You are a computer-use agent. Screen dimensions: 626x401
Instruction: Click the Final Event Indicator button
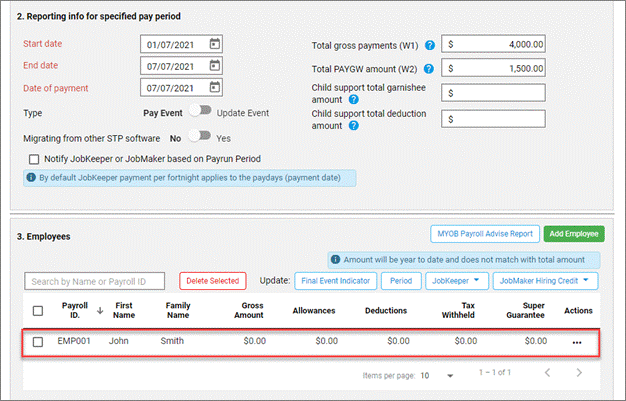[x=335, y=281]
